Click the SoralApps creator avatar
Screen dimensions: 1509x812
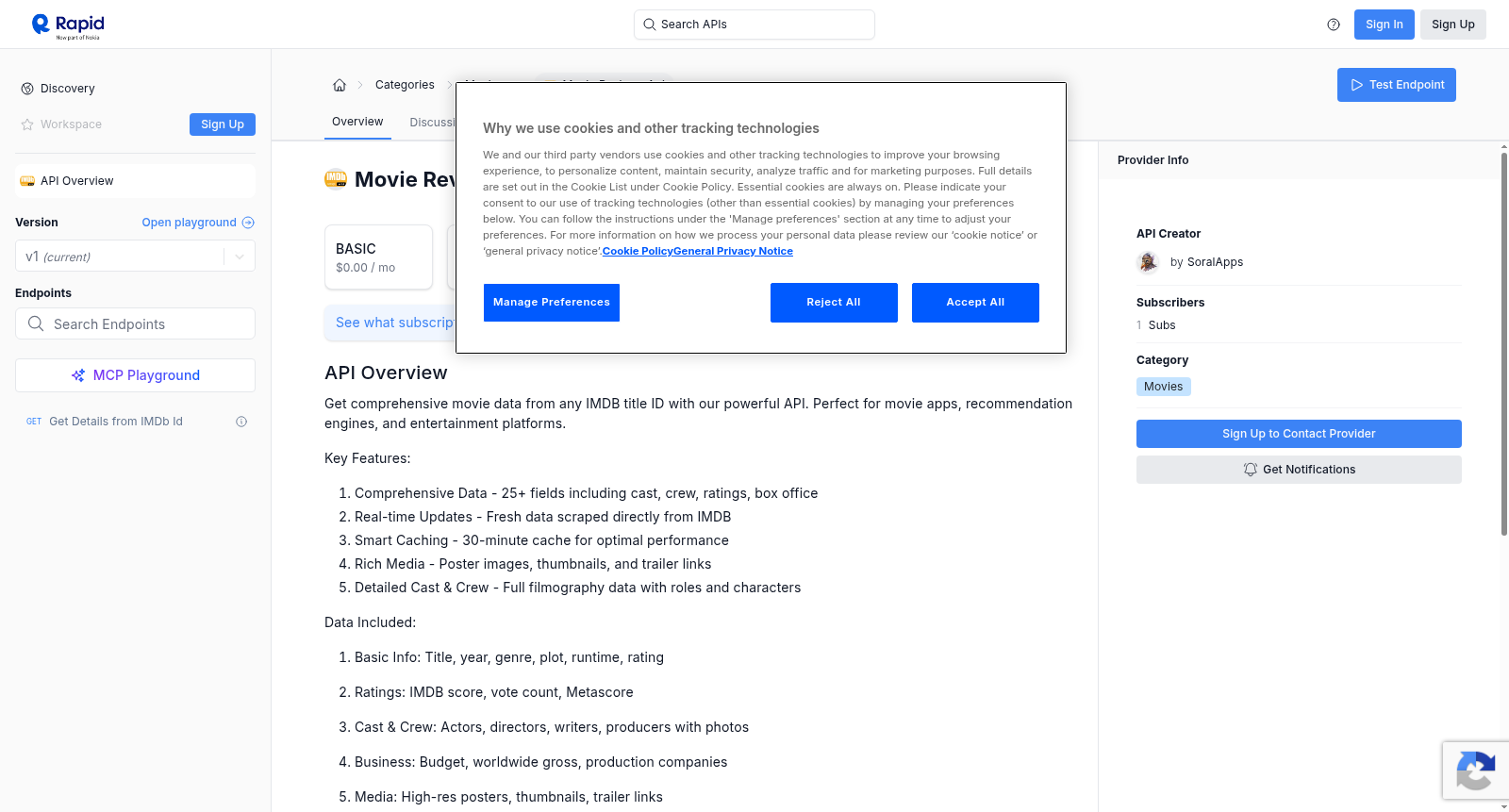tap(1148, 262)
